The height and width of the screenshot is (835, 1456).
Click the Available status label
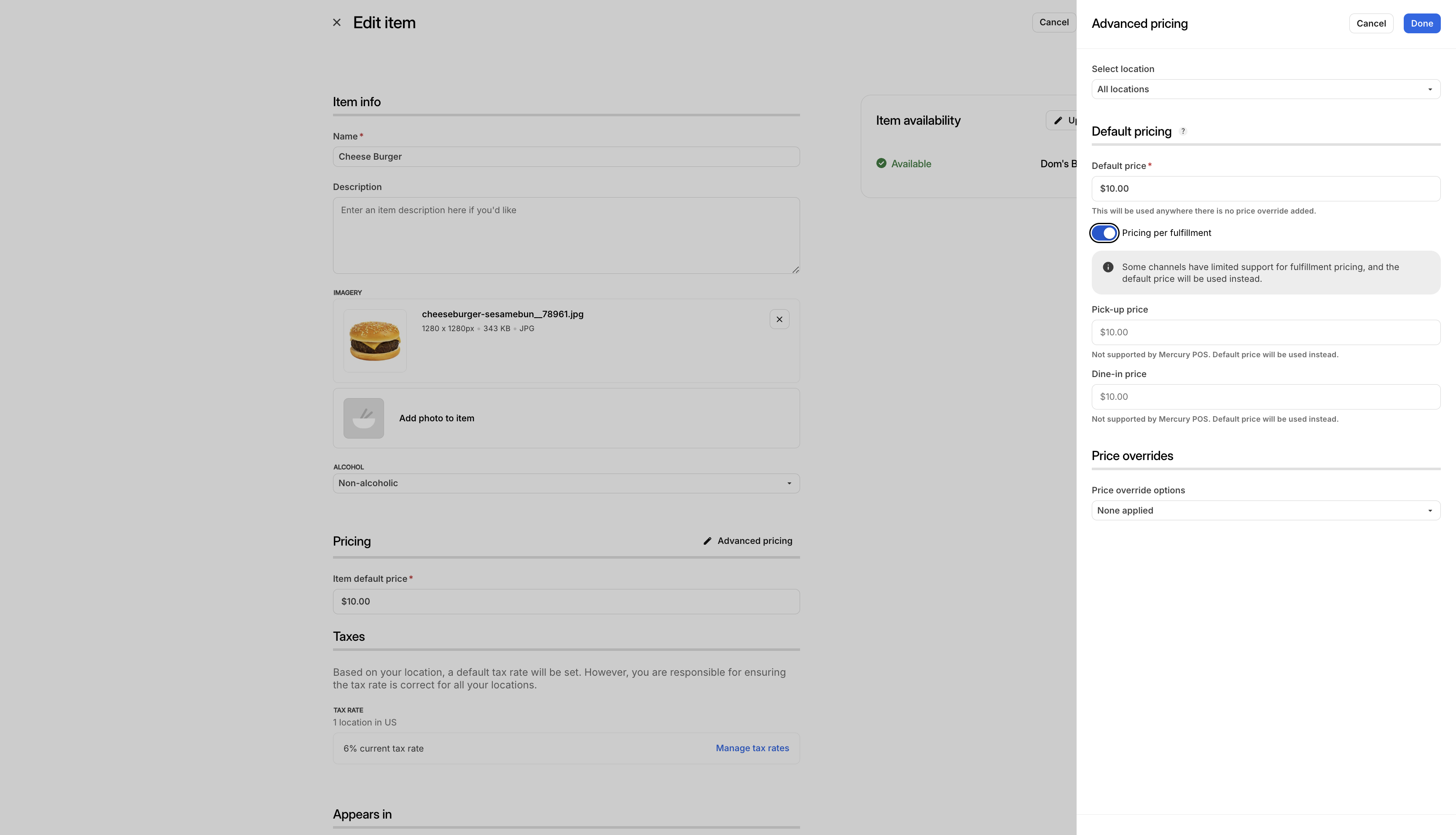coord(911,164)
